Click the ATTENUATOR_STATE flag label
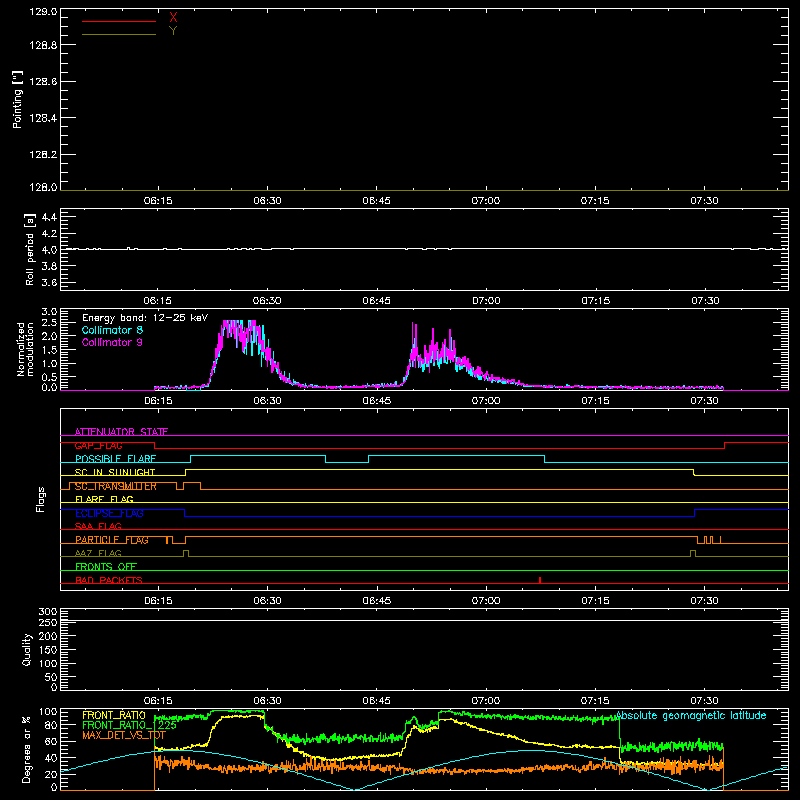800x800 pixels. (x=121, y=432)
